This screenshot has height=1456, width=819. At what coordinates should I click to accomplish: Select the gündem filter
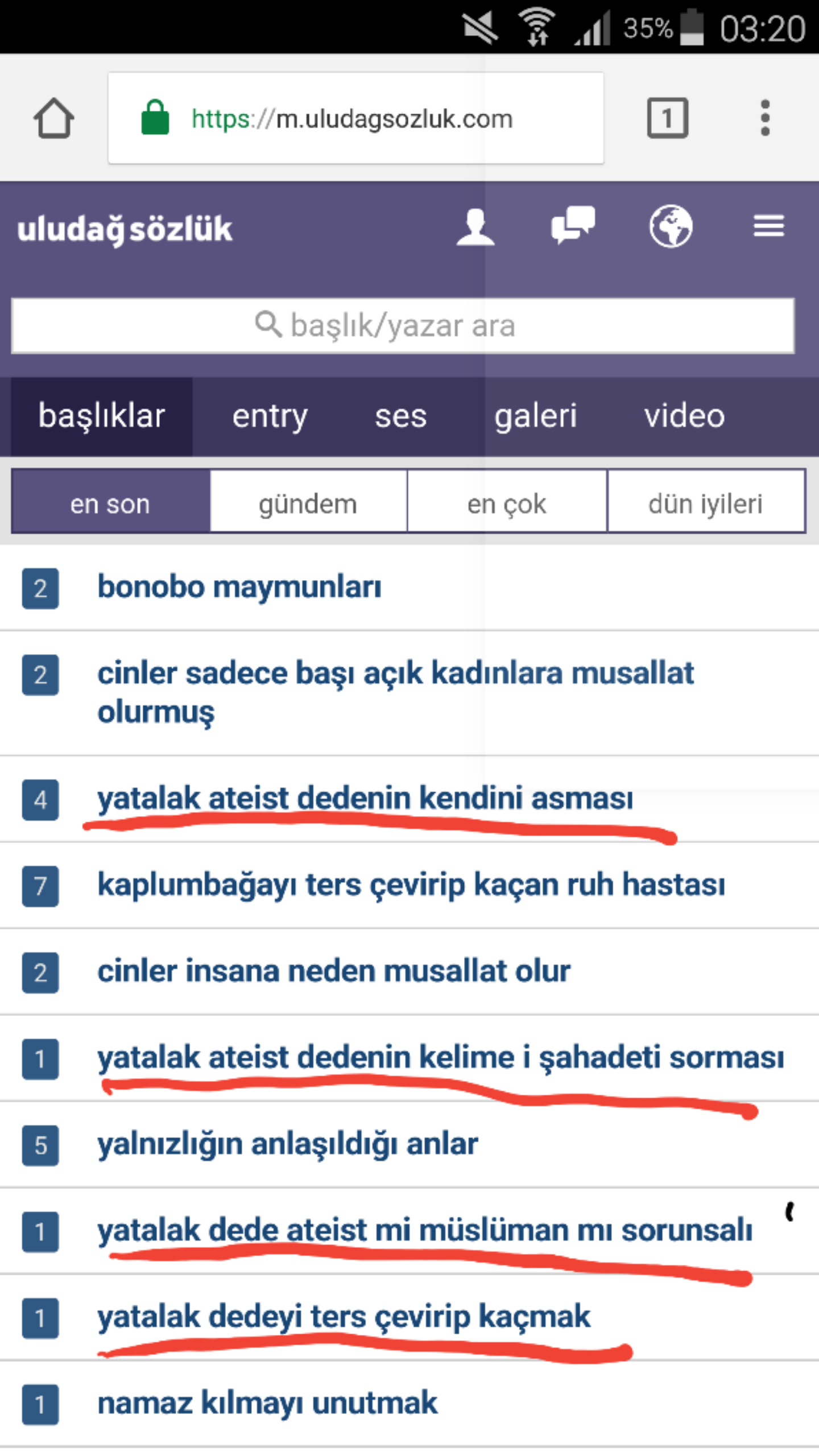pyautogui.click(x=308, y=504)
